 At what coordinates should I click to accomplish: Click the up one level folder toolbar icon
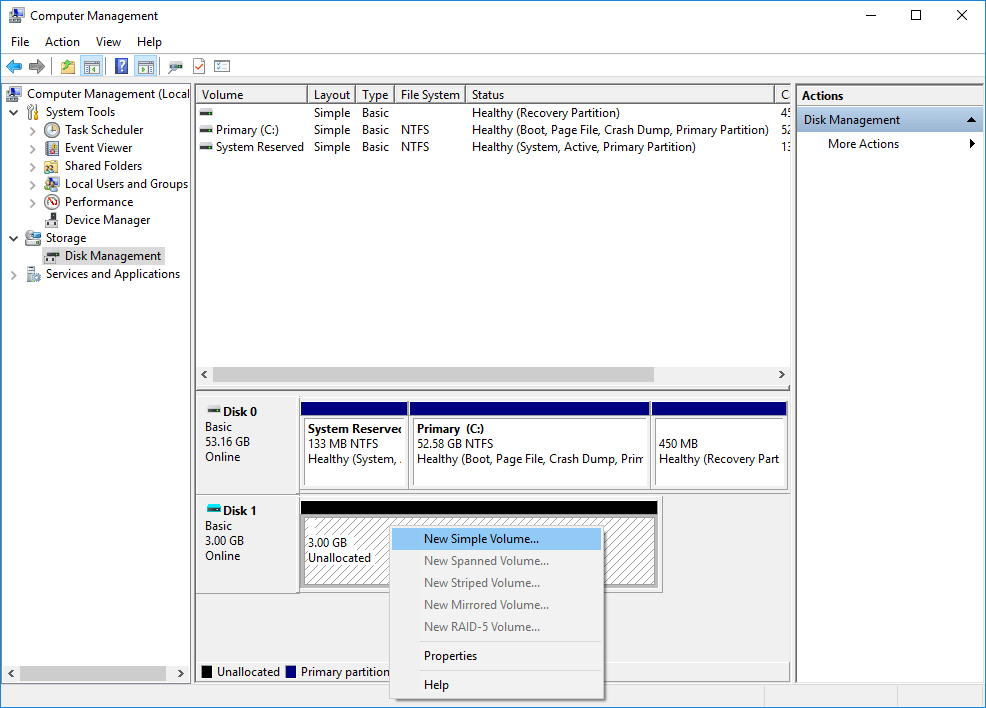(67, 66)
